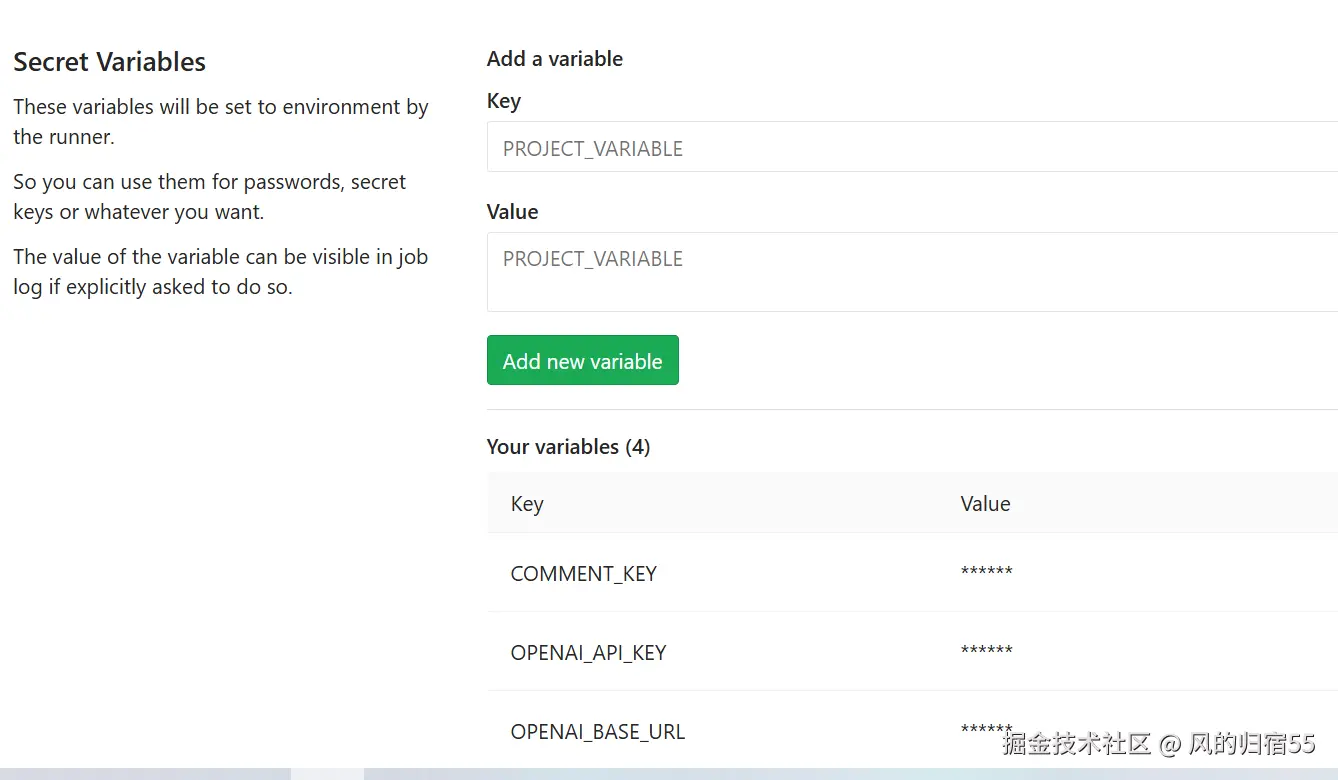Image resolution: width=1338 pixels, height=780 pixels.
Task: Click the paragraph mentioning passwords and secret keys
Action: [209, 197]
